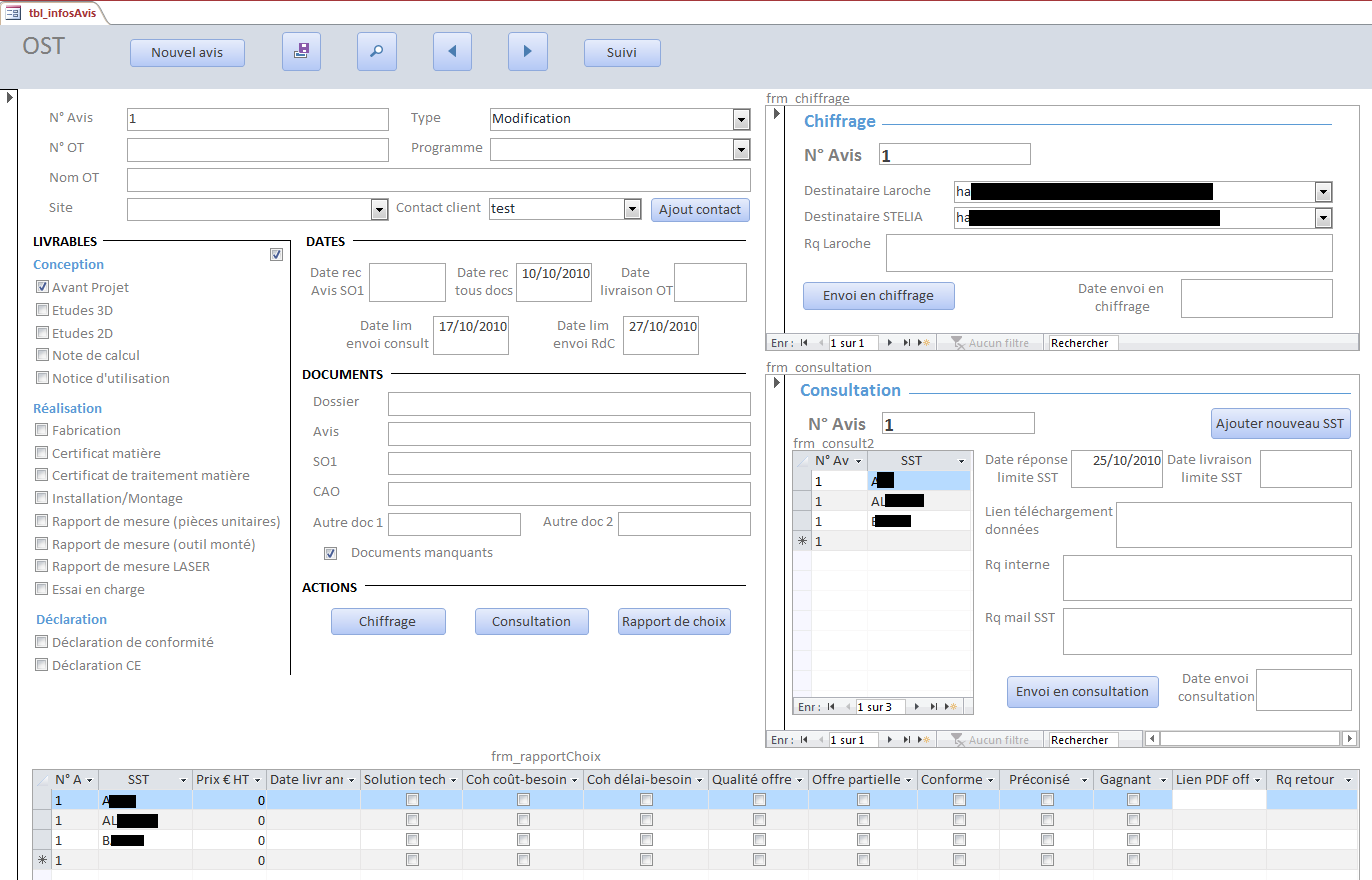
Task: Click next record arrow in frm_chiffrage navigator
Action: [889, 343]
